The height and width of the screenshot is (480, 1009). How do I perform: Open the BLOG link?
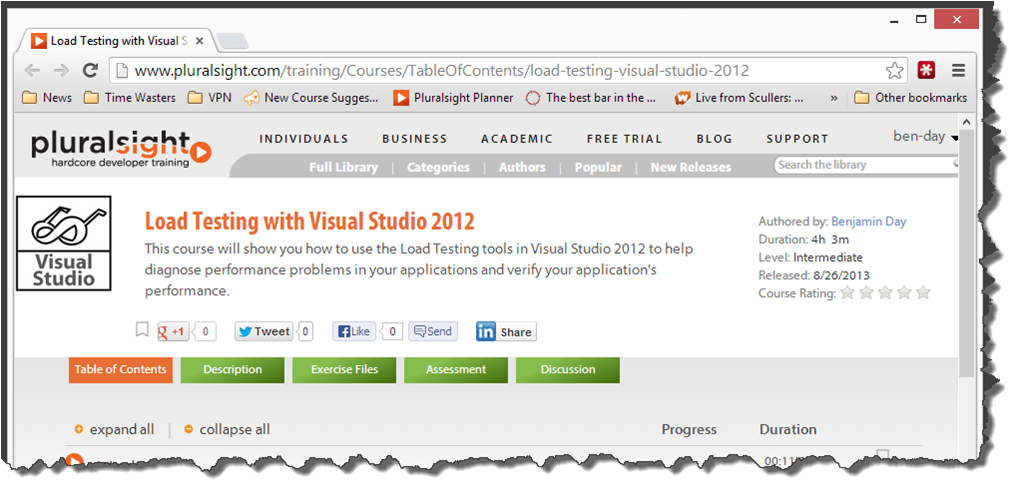pos(714,139)
